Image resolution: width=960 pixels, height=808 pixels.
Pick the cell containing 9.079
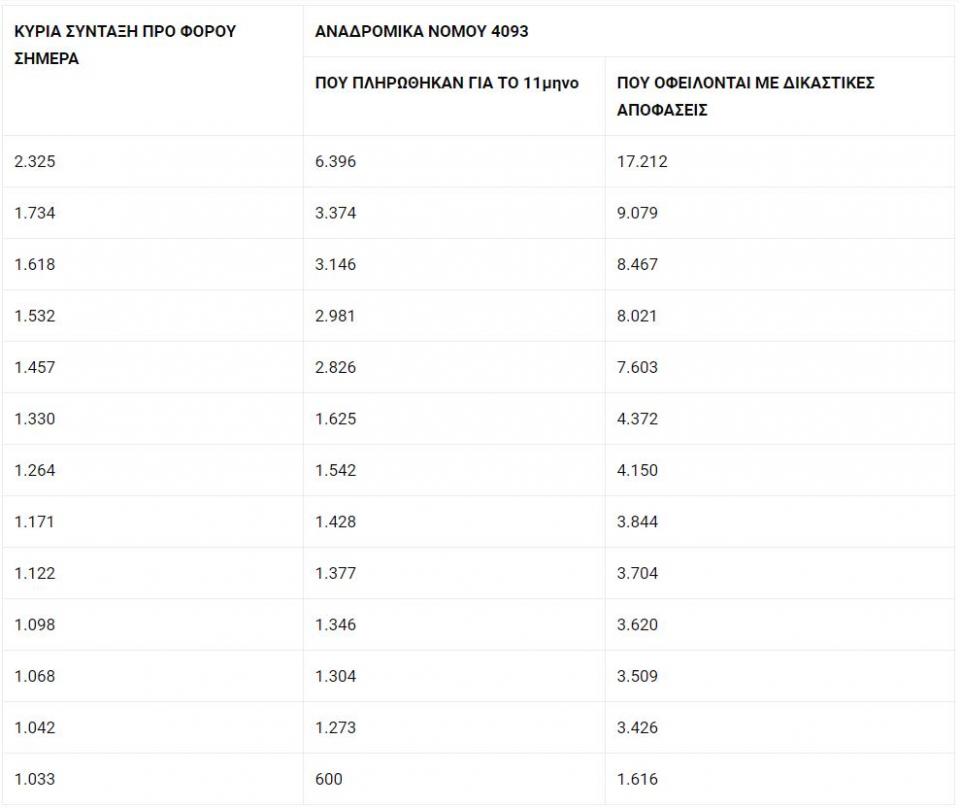[x=637, y=213]
